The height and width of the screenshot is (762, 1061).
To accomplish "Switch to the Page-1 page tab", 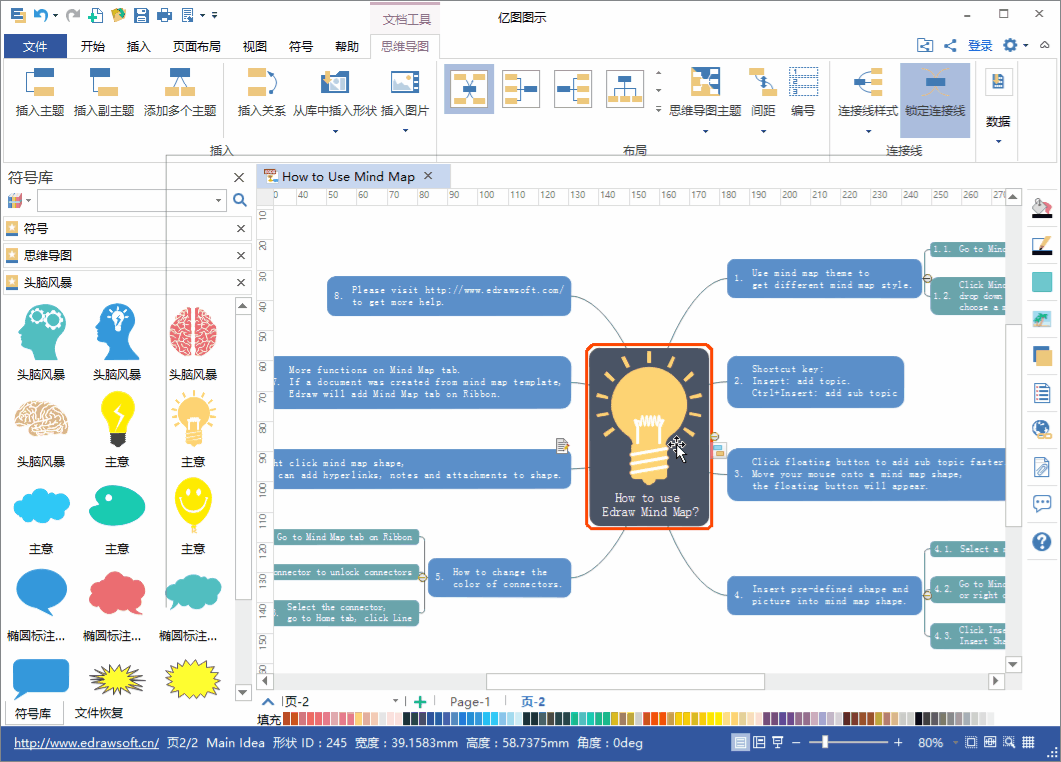I will [470, 702].
